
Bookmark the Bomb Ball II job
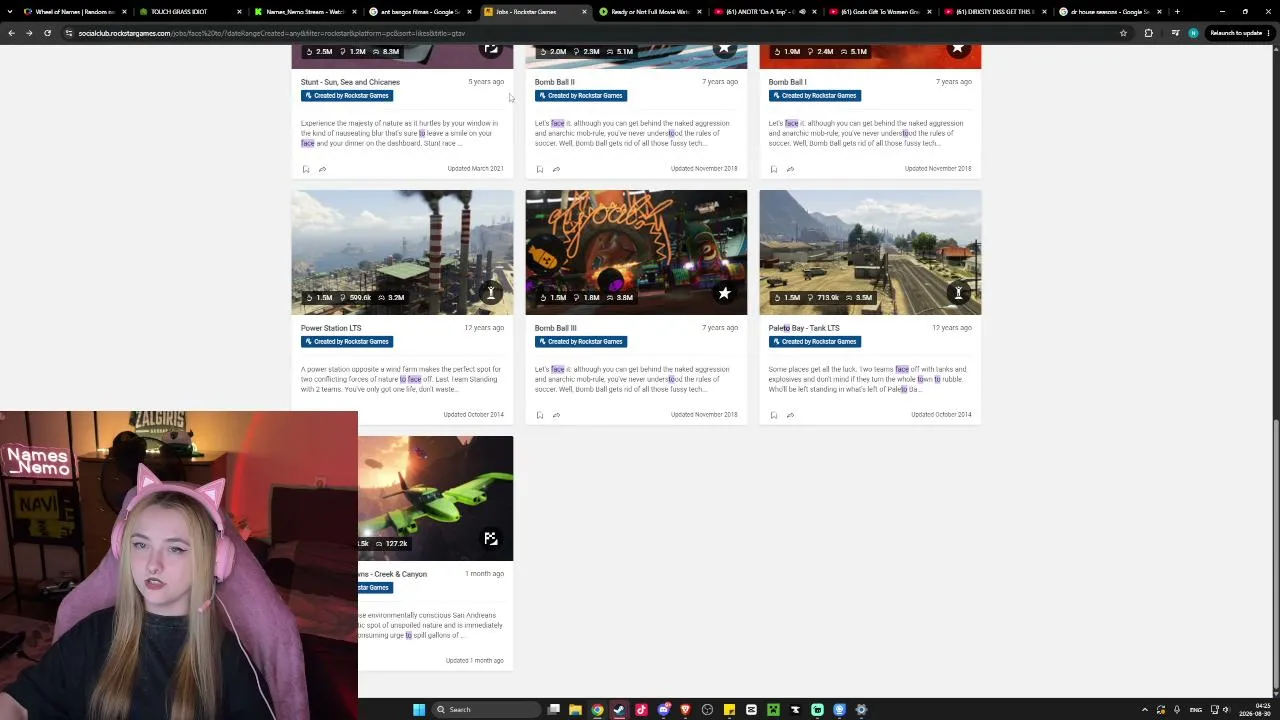(x=540, y=169)
